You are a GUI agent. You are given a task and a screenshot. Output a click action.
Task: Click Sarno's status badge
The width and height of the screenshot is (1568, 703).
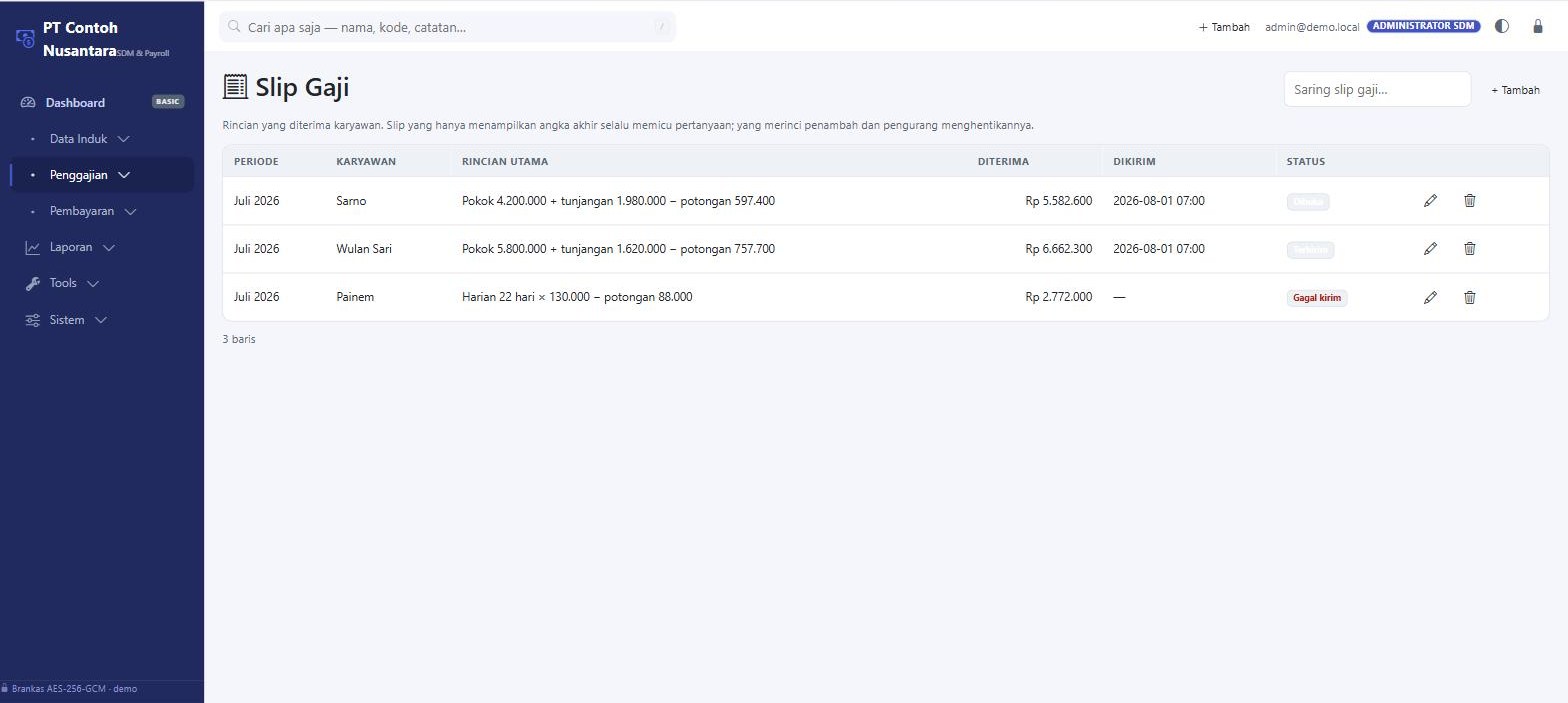pyautogui.click(x=1308, y=201)
